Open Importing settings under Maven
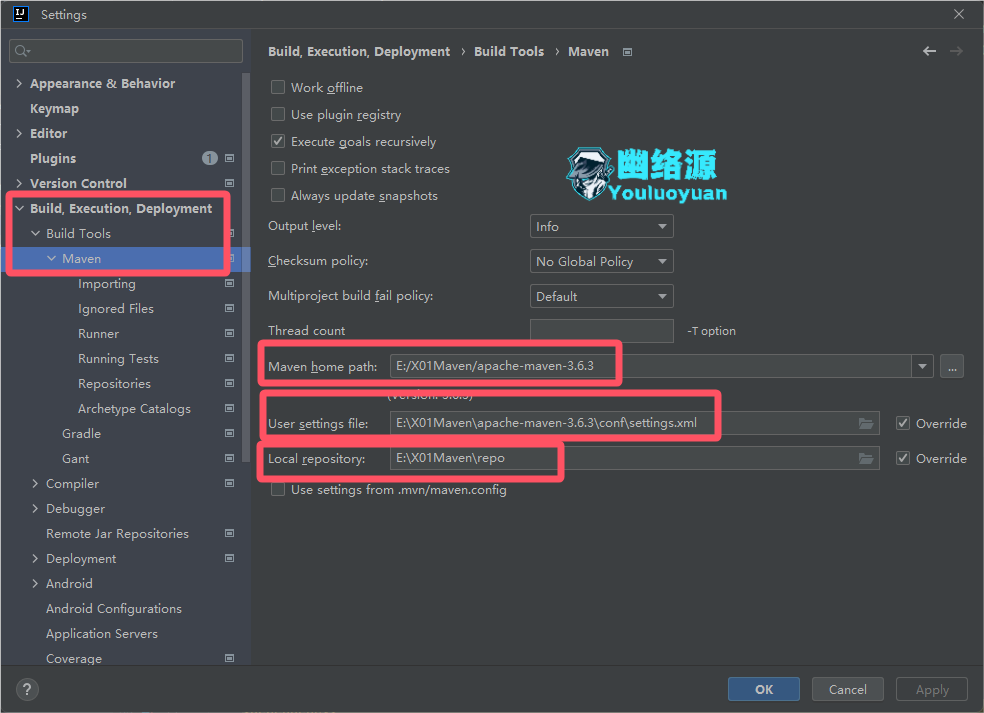Screen dimensions: 984x713 tap(107, 284)
